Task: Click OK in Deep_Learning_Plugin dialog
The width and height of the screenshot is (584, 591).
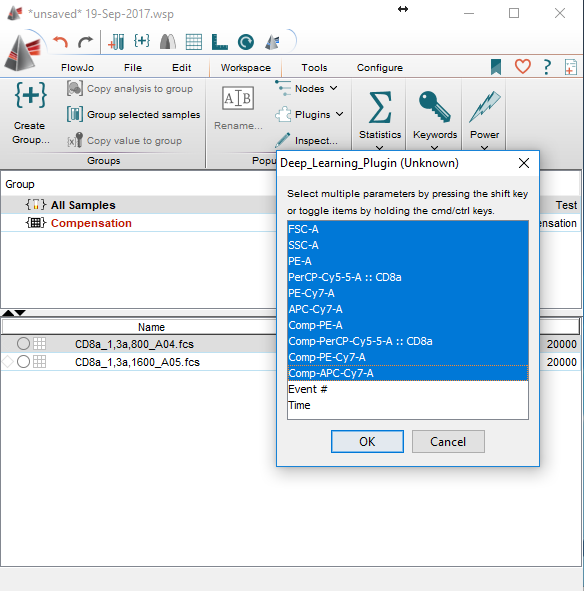Action: (367, 441)
